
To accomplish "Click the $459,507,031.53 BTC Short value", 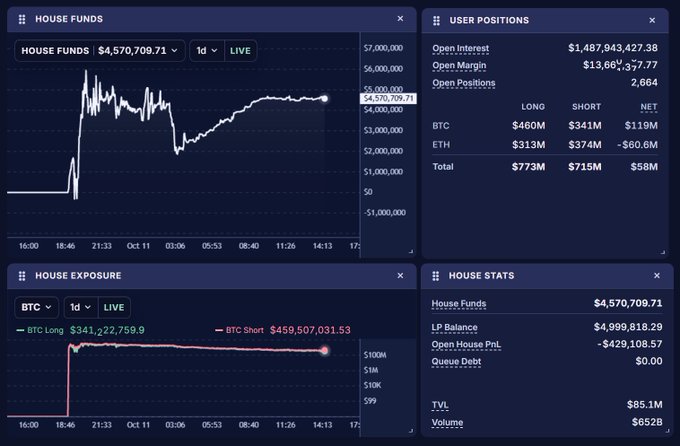I will (x=310, y=330).
